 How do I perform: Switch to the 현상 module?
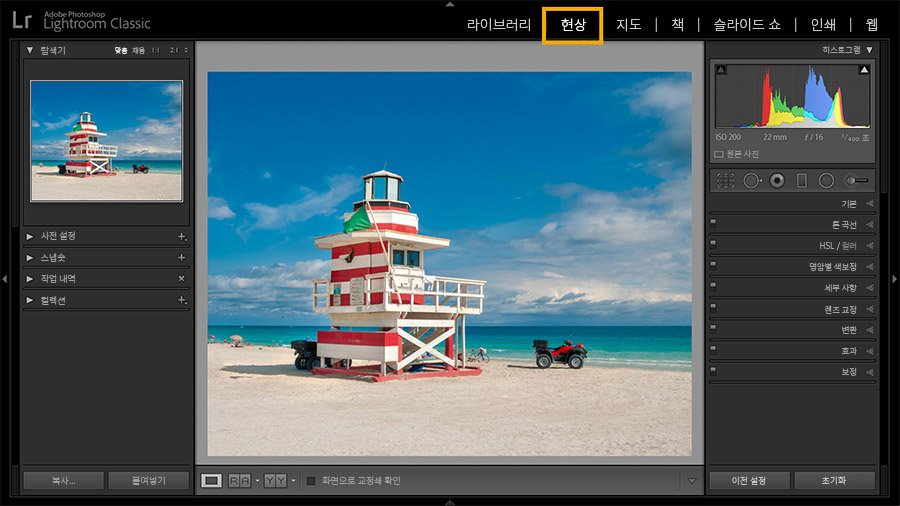pyautogui.click(x=573, y=25)
